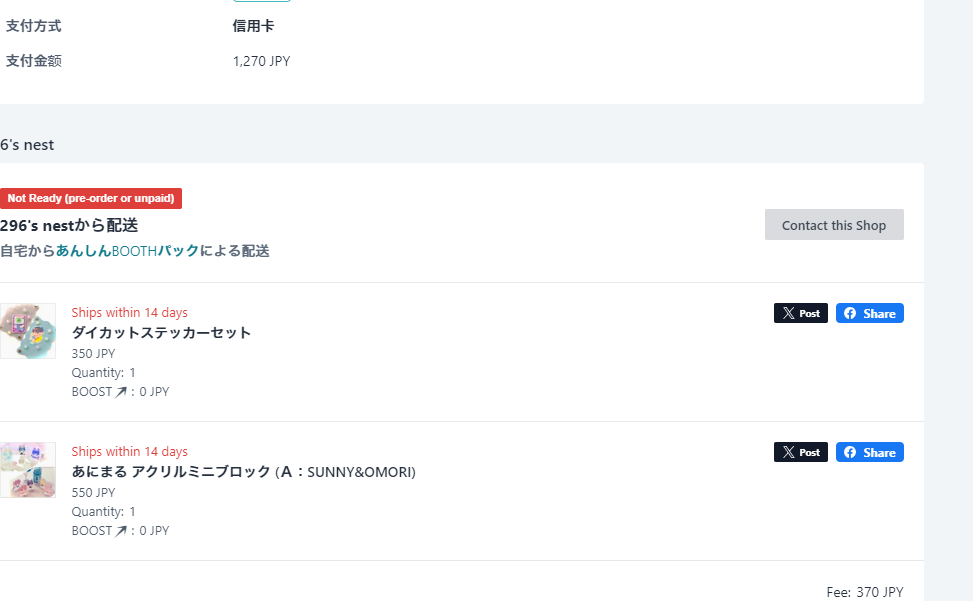Viewport: 973px width, 601px height.
Task: Click the 296's nestから配送 heading
Action: [x=69, y=225]
